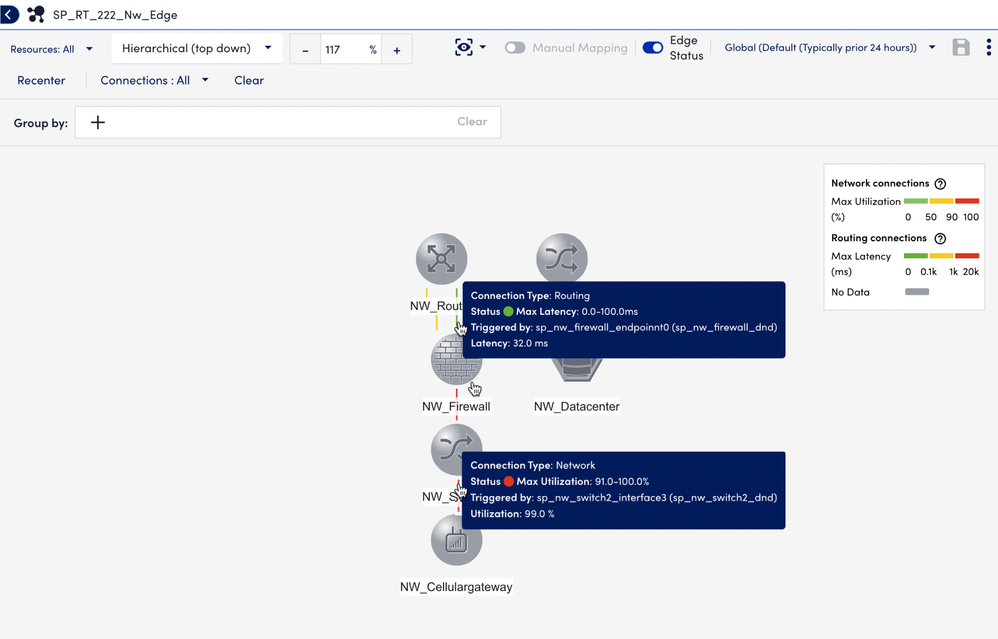Screen dimensions: 998x639
Task: Expand the Hierarchical (top down) layout dropdown
Action: [x=196, y=48]
